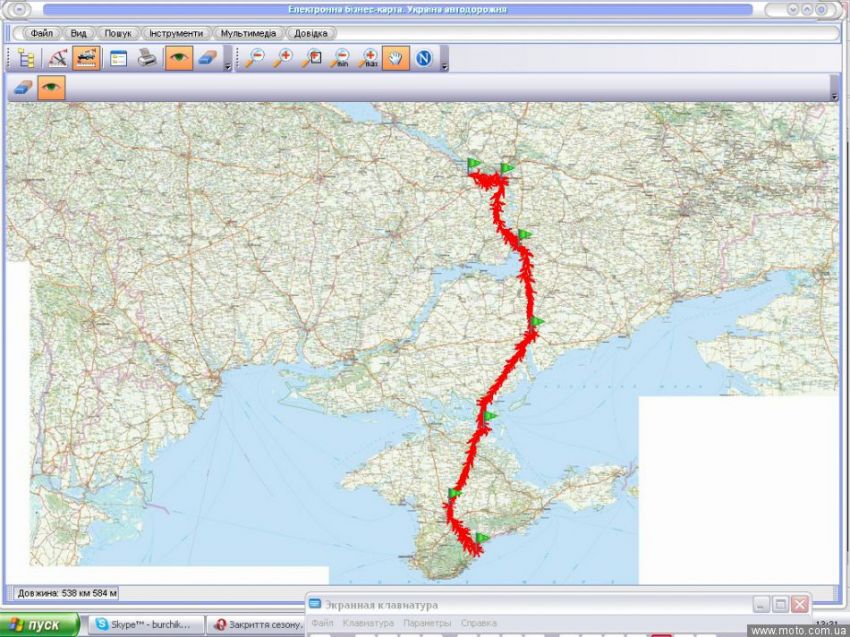Viewport: 850px width, 637px height.
Task: Open Параметры menu in on-screen keyboard window
Action: 427,623
